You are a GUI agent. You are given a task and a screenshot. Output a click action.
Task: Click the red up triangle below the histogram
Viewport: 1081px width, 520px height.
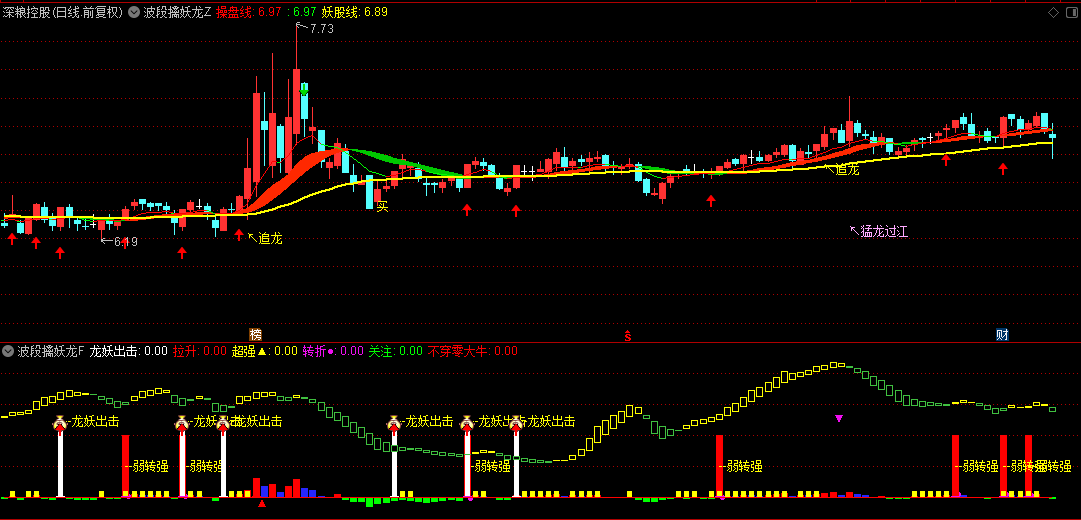coord(262,504)
